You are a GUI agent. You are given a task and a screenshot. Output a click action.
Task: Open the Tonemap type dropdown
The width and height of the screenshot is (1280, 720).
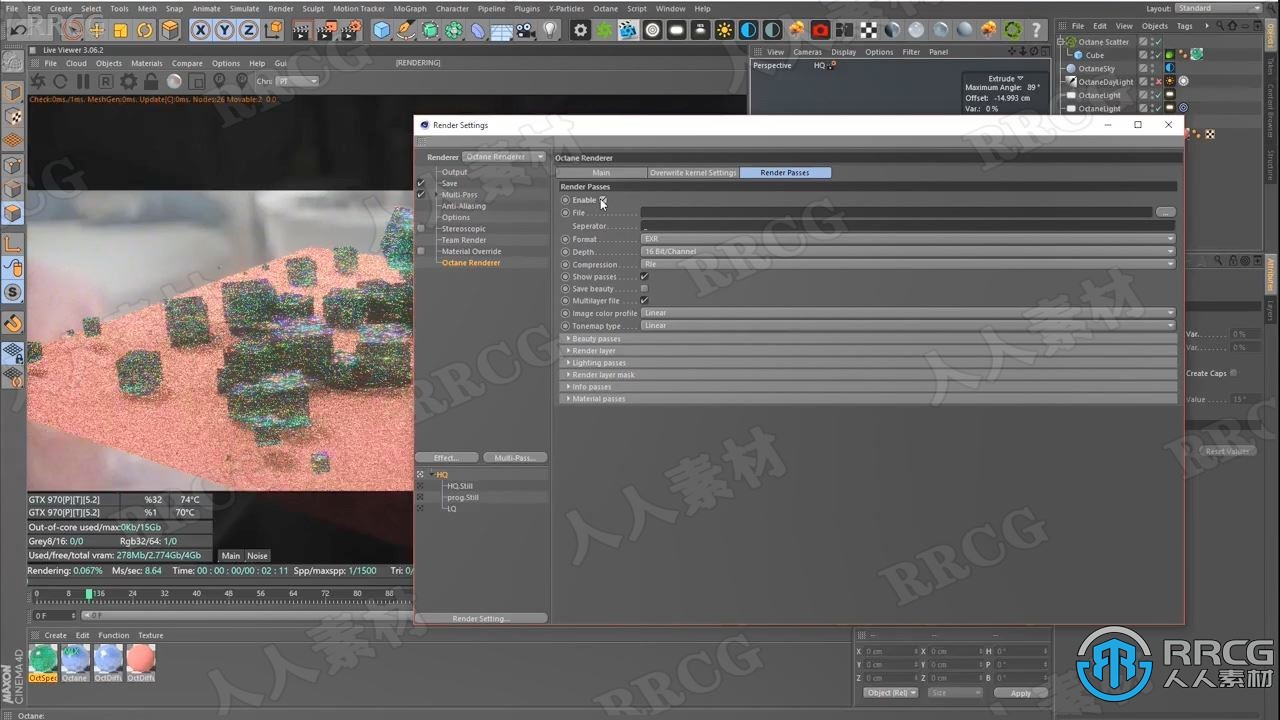[908, 326]
